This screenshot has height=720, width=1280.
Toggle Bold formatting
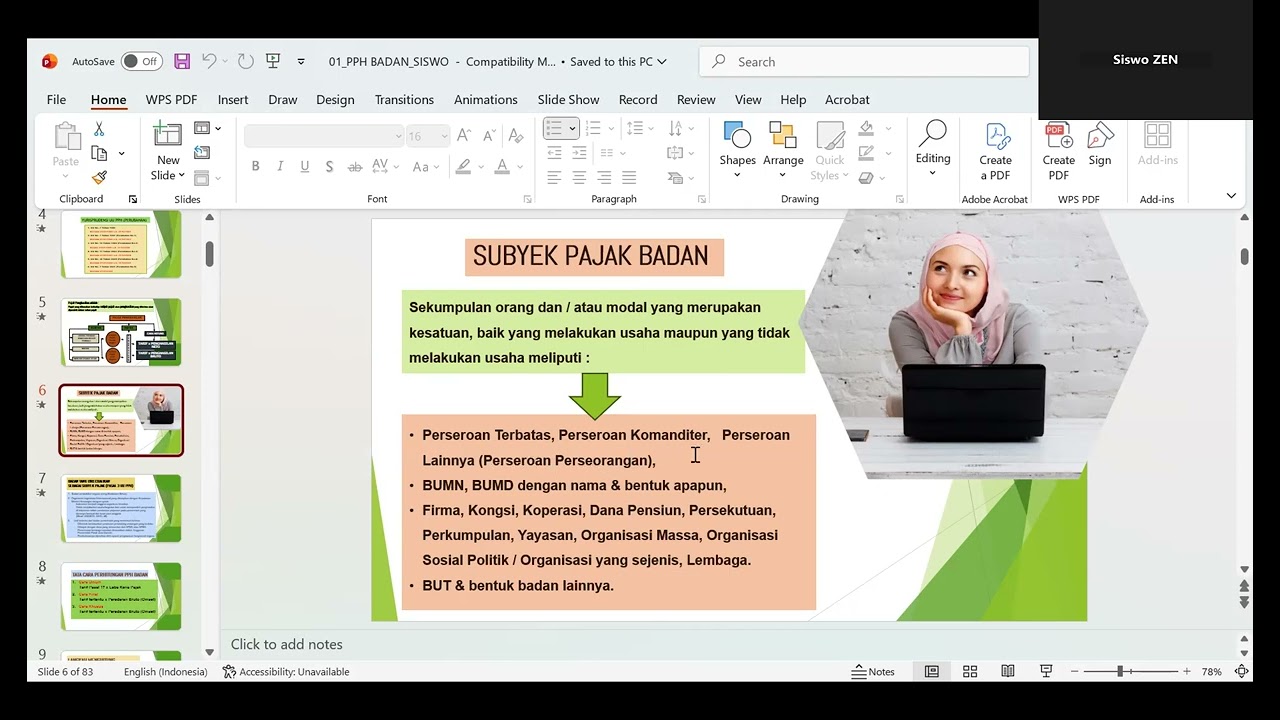coord(255,166)
